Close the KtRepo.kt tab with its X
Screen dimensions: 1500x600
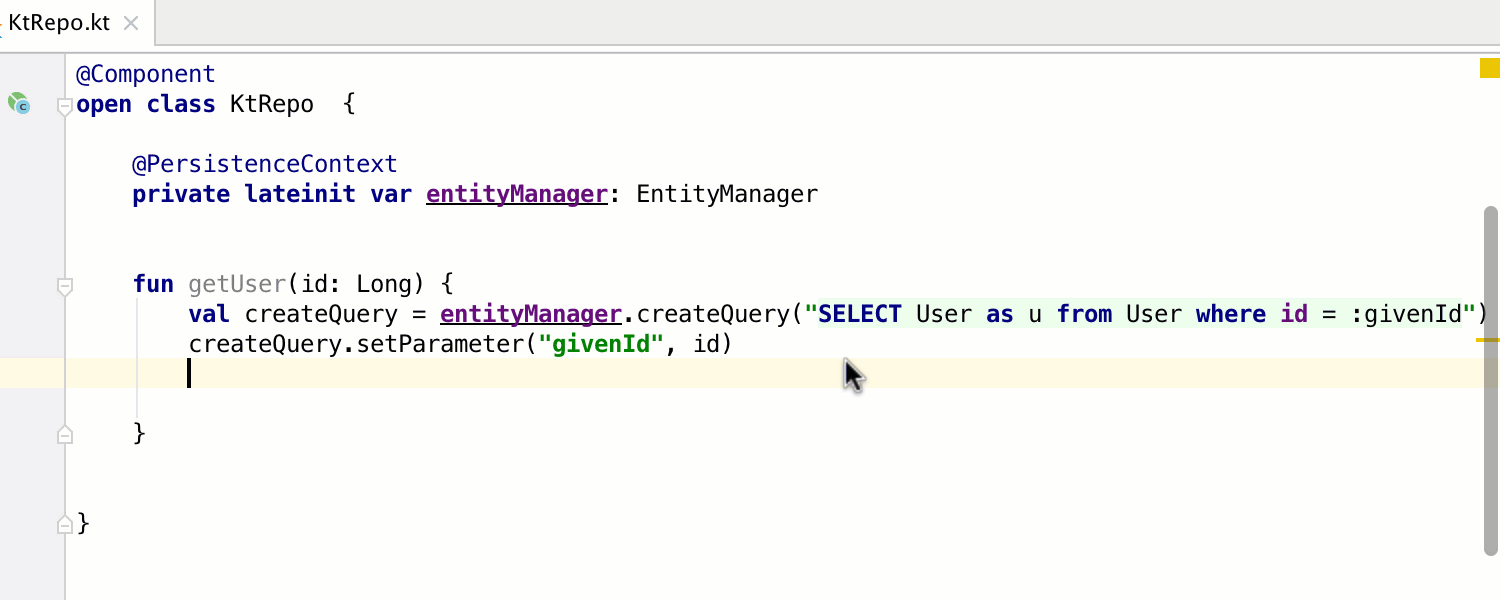(130, 22)
